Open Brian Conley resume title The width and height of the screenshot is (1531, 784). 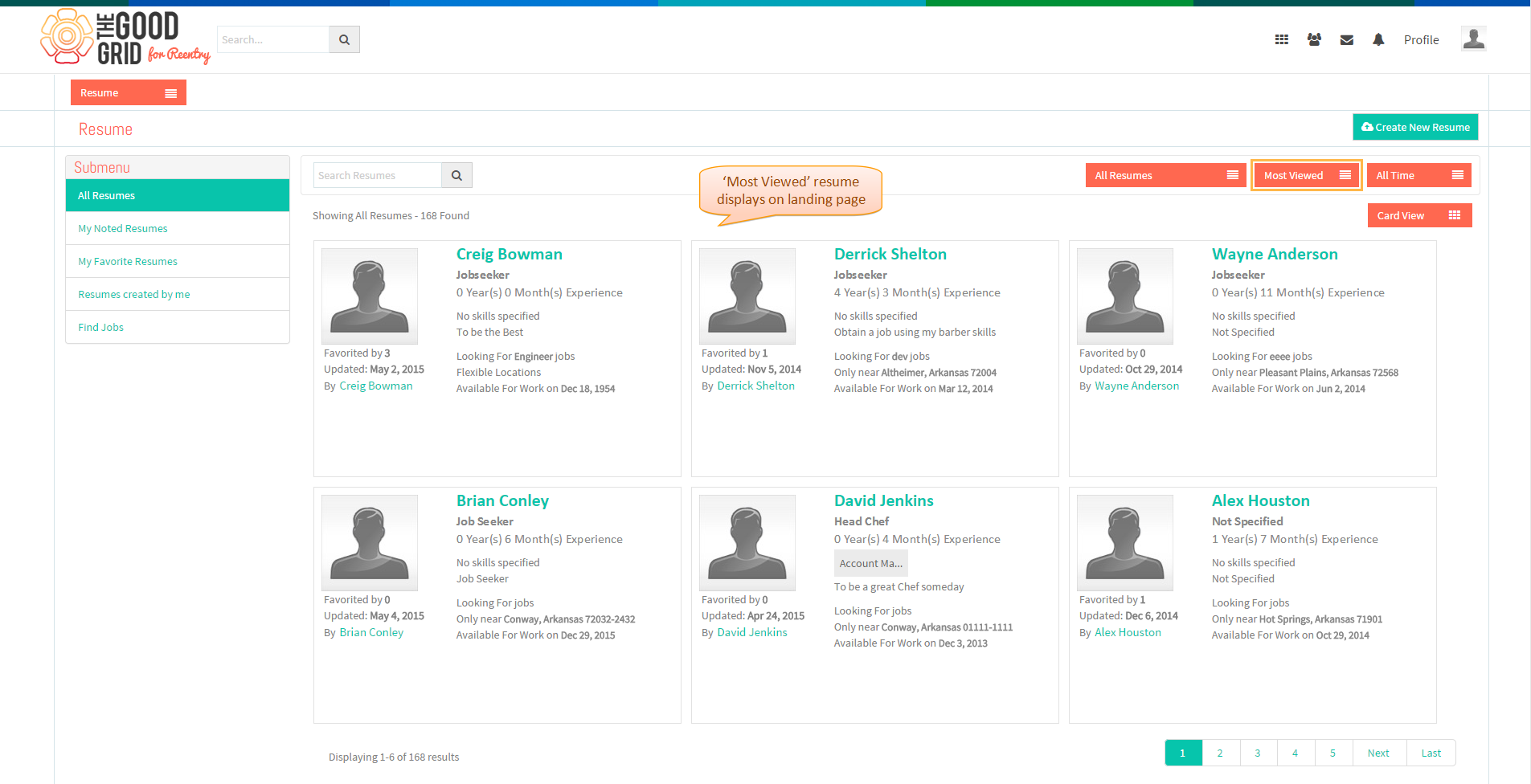(502, 500)
